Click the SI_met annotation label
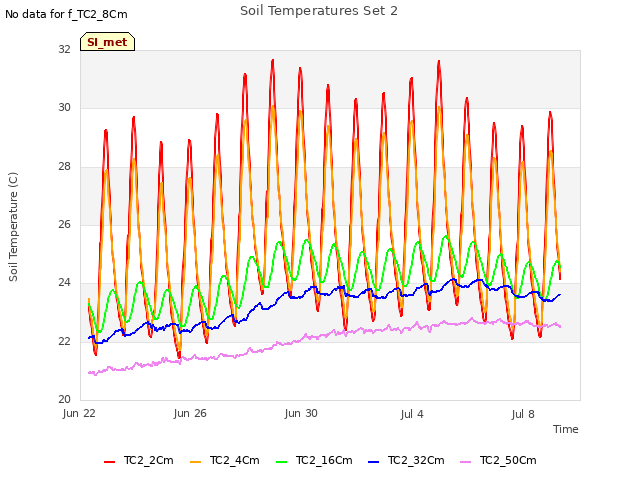Screen dimensions: 640x480 click(x=107, y=42)
